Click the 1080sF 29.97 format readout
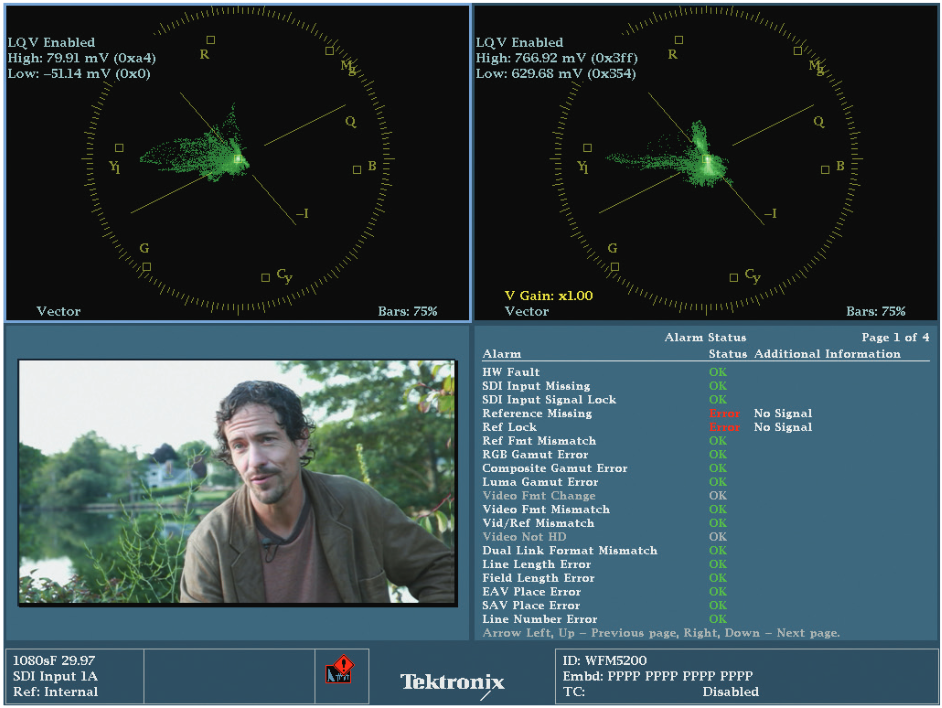 pos(53,660)
